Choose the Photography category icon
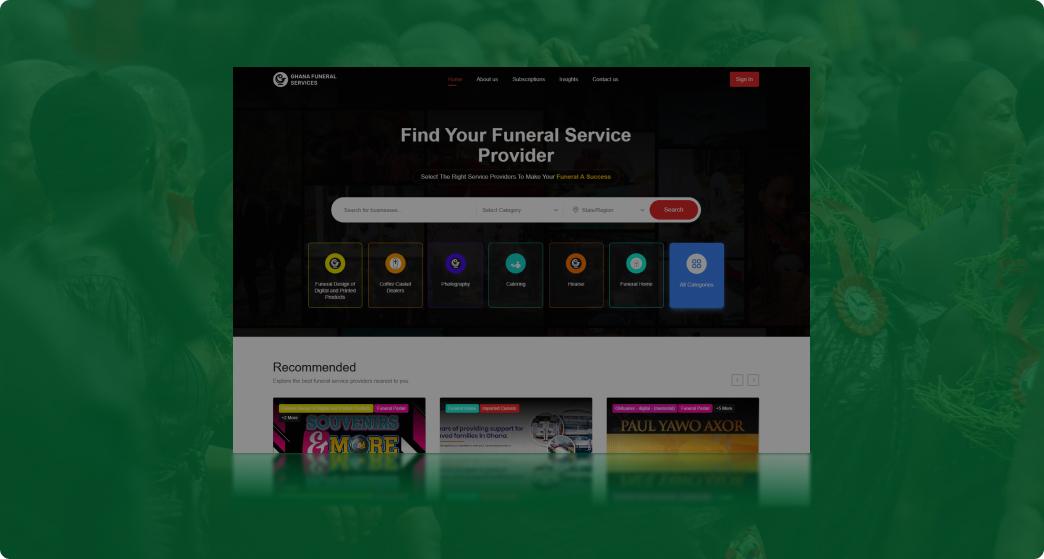Screen dimensions: 1044x559 pyautogui.click(x=455, y=264)
